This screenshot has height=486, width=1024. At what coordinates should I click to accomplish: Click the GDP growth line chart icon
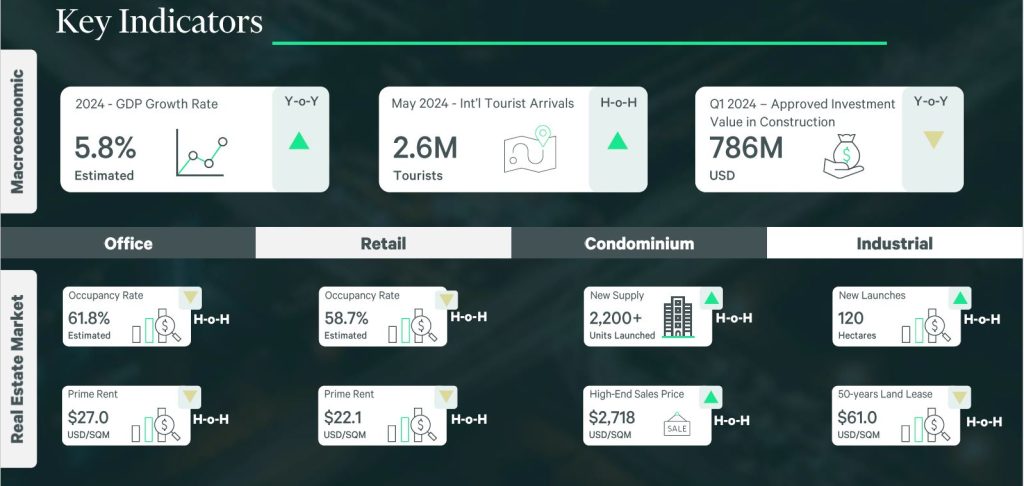[x=201, y=153]
